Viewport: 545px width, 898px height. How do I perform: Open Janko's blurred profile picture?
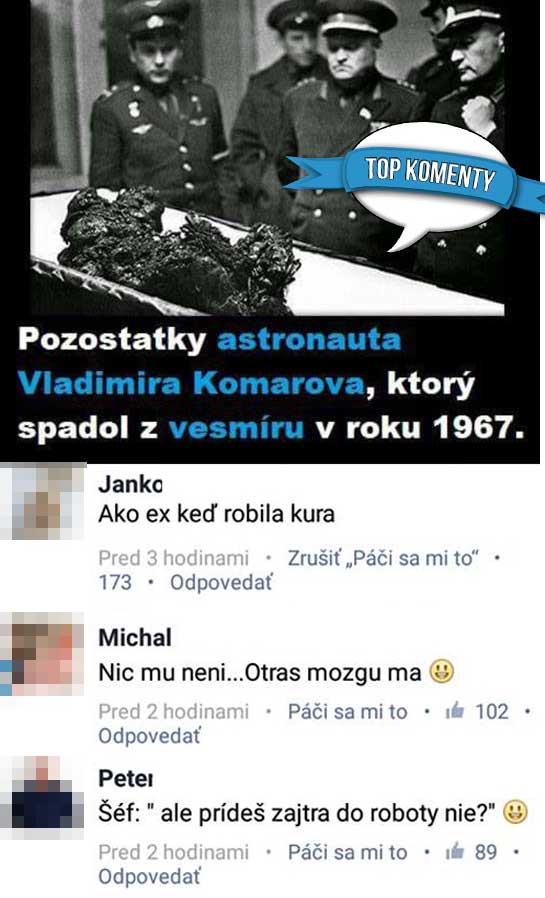tap(43, 502)
